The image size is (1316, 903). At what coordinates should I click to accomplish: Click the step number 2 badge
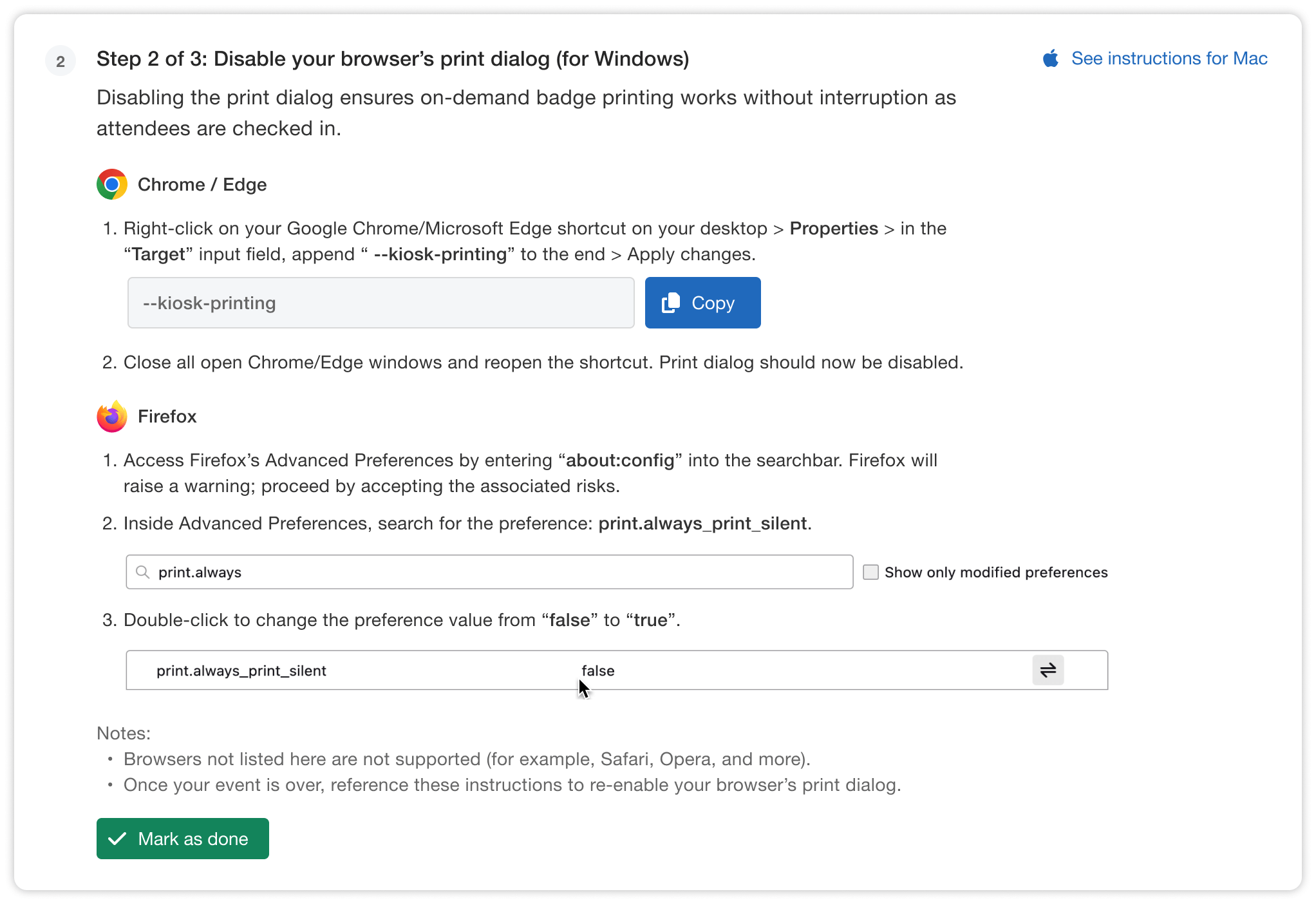(61, 61)
